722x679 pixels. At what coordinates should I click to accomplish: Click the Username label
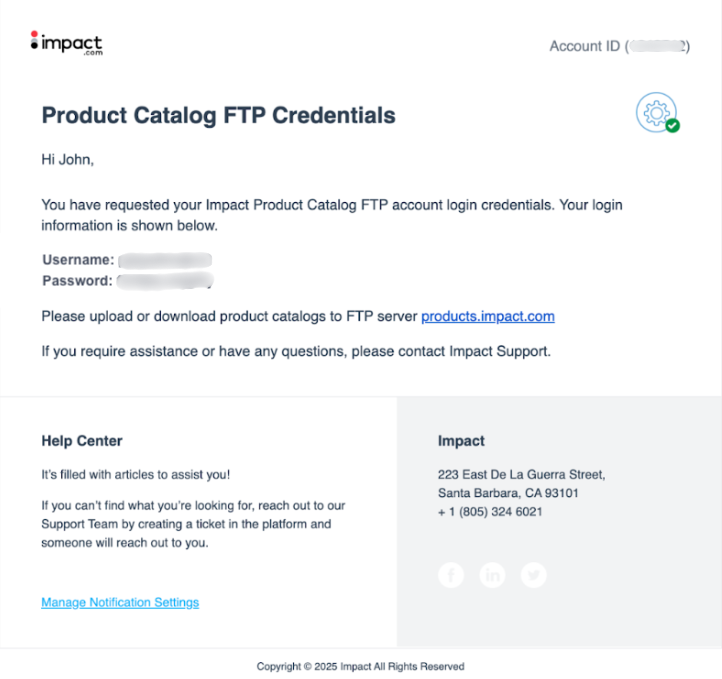pos(78,260)
